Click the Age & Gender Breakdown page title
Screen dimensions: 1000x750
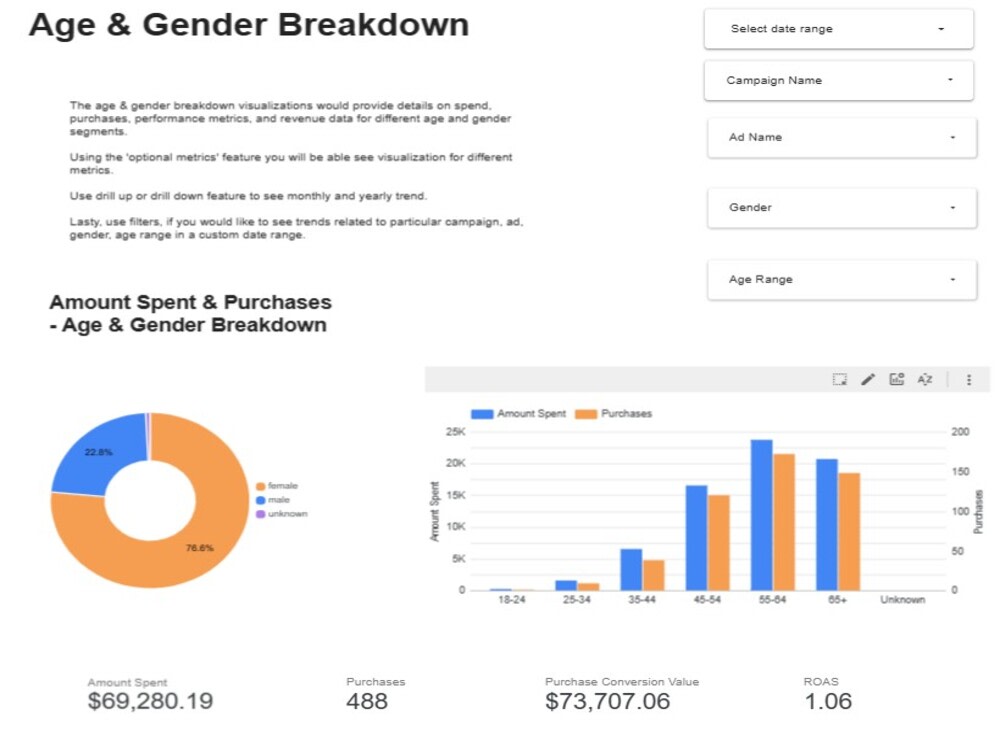click(x=249, y=26)
